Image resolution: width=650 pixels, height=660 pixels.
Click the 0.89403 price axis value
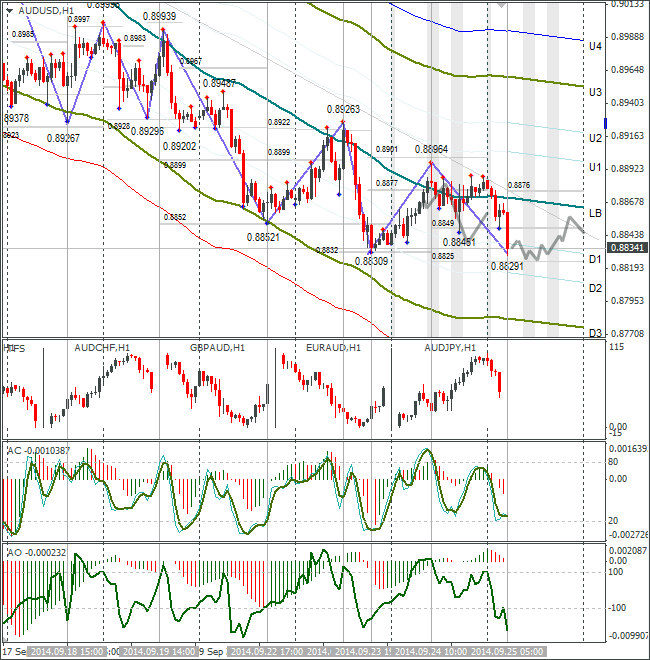tap(628, 103)
